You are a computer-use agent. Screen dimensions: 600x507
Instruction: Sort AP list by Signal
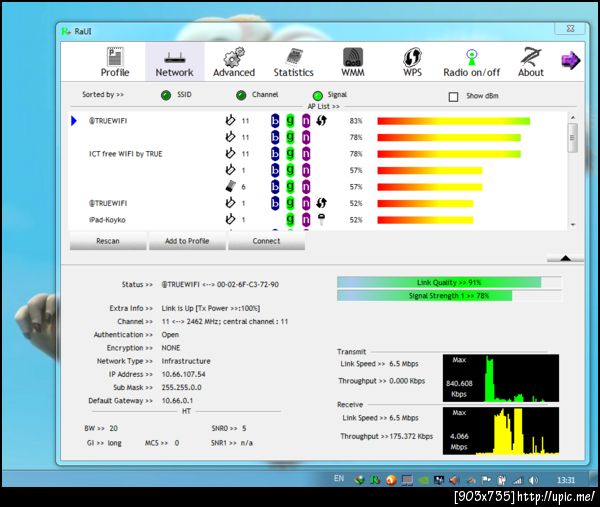click(318, 95)
